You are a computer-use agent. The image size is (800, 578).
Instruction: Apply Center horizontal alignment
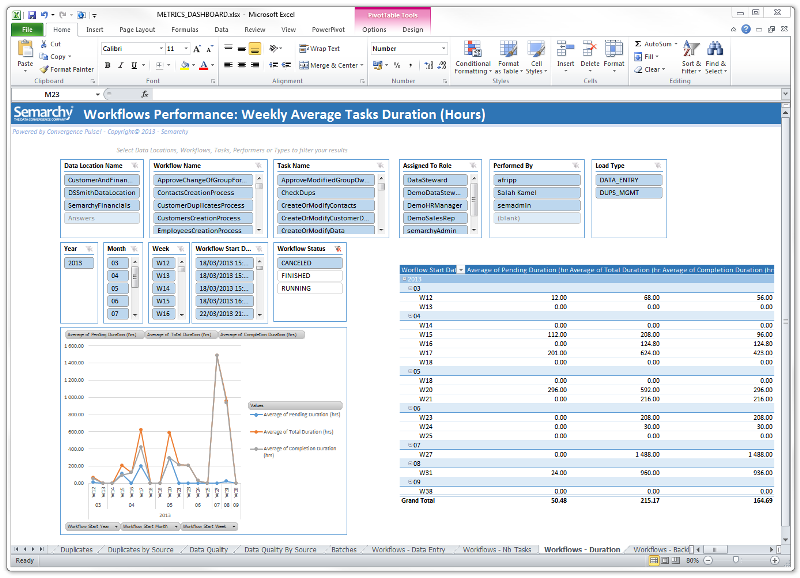click(x=242, y=65)
